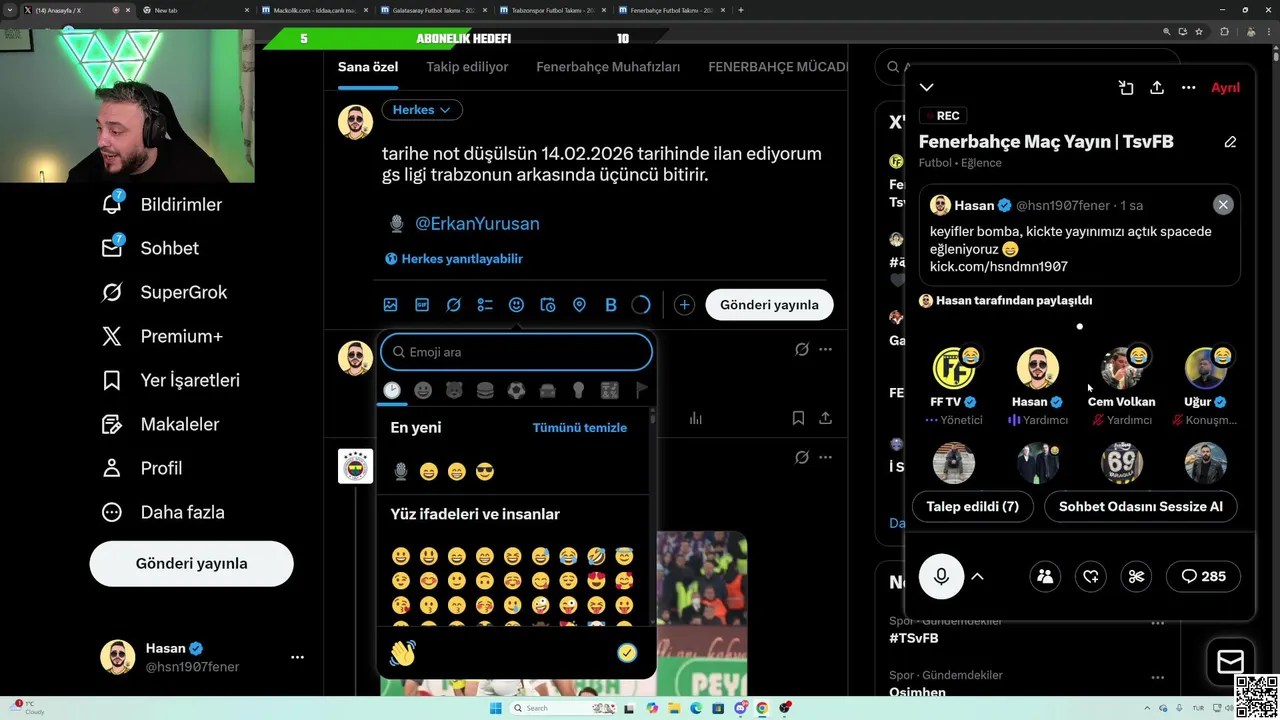1280x720 pixels.
Task: Collapse the Space panel with chevron
Action: [927, 88]
